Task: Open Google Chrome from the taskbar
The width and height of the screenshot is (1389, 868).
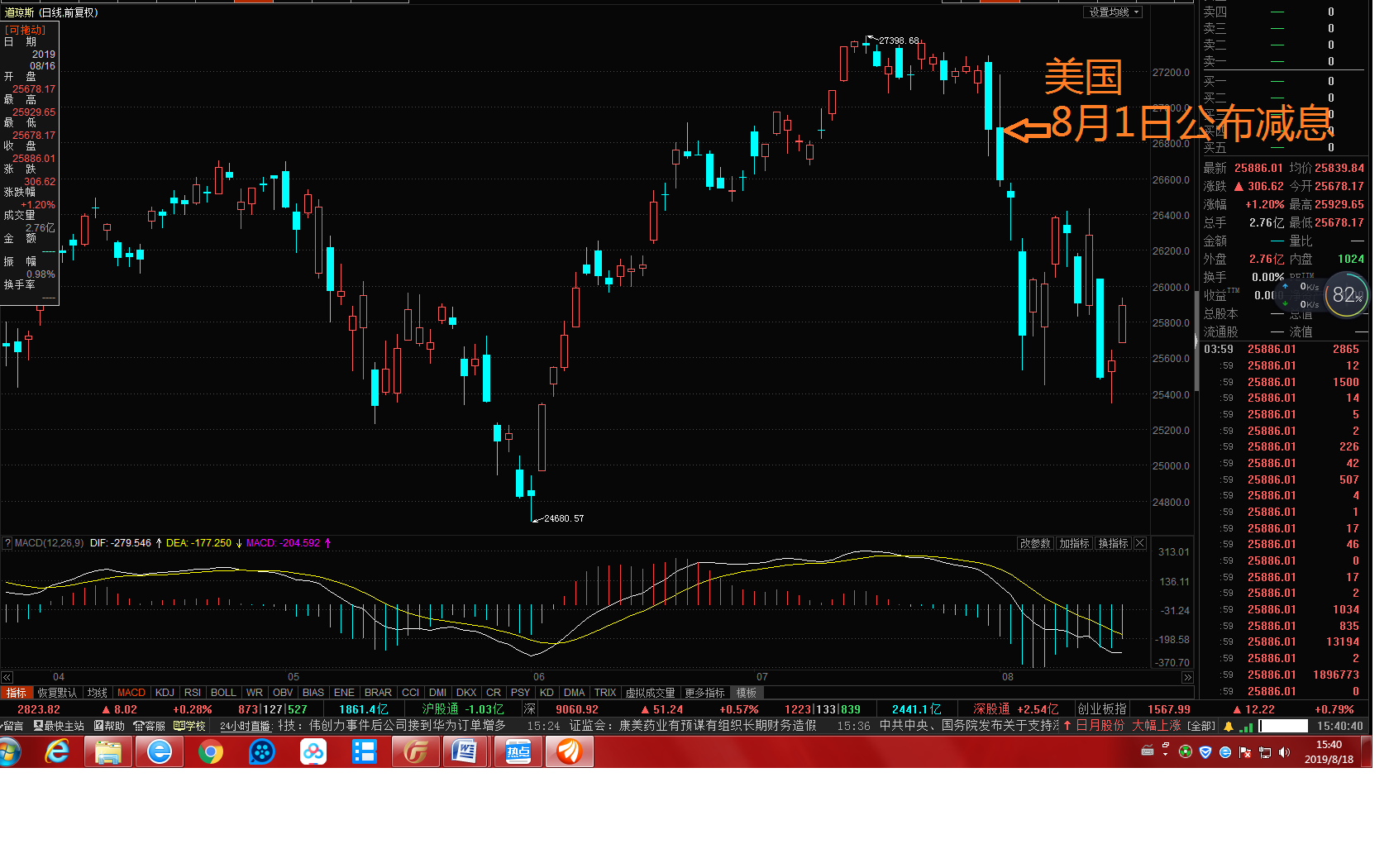Action: pos(211,752)
